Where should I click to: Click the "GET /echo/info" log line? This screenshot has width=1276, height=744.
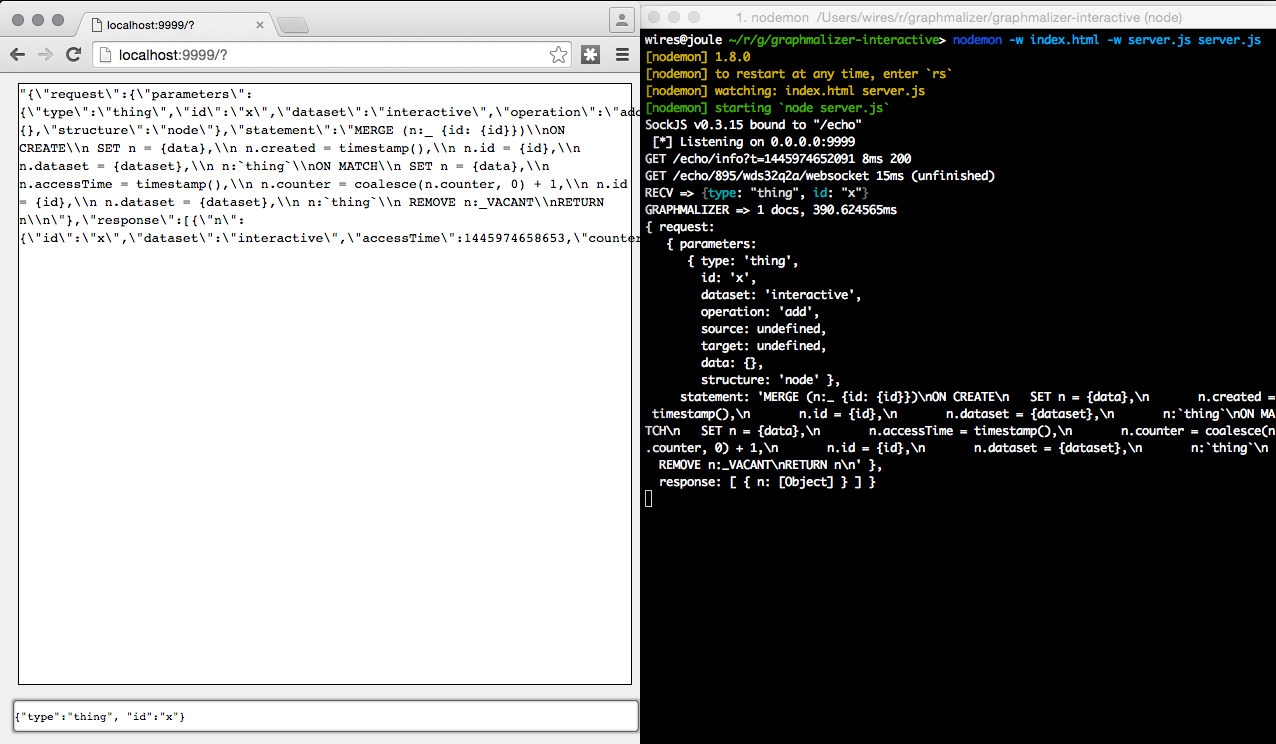point(778,159)
